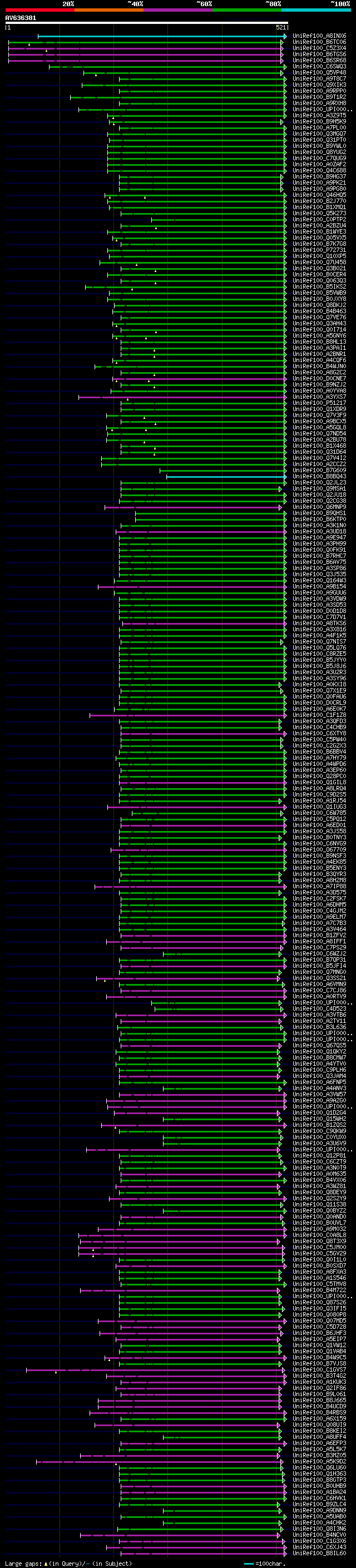Select the UniRef100_A9B154 label
The height and width of the screenshot is (1568, 356).
pyautogui.click(x=319, y=587)
